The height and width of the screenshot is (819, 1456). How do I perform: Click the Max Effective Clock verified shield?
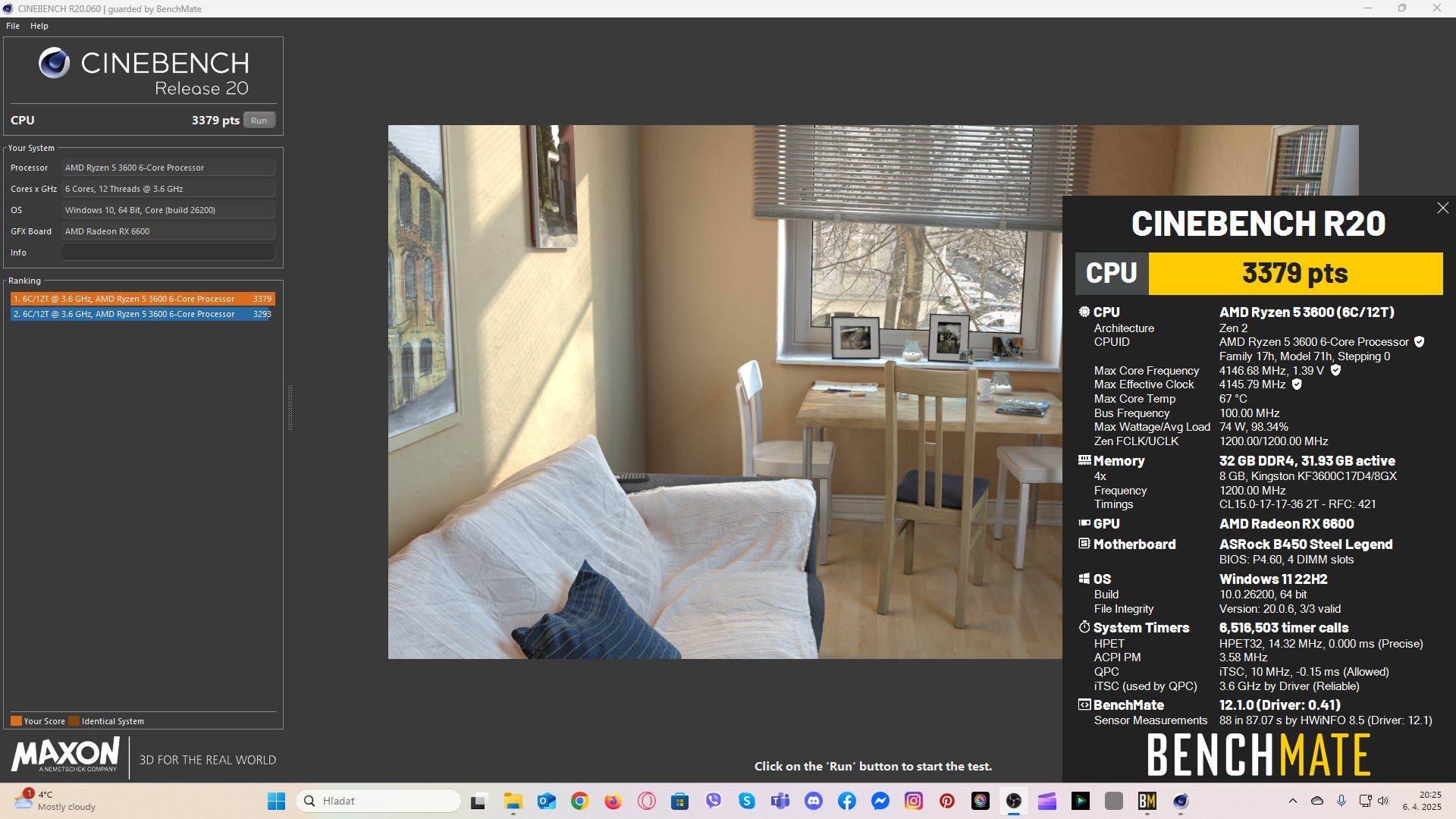click(x=1297, y=384)
